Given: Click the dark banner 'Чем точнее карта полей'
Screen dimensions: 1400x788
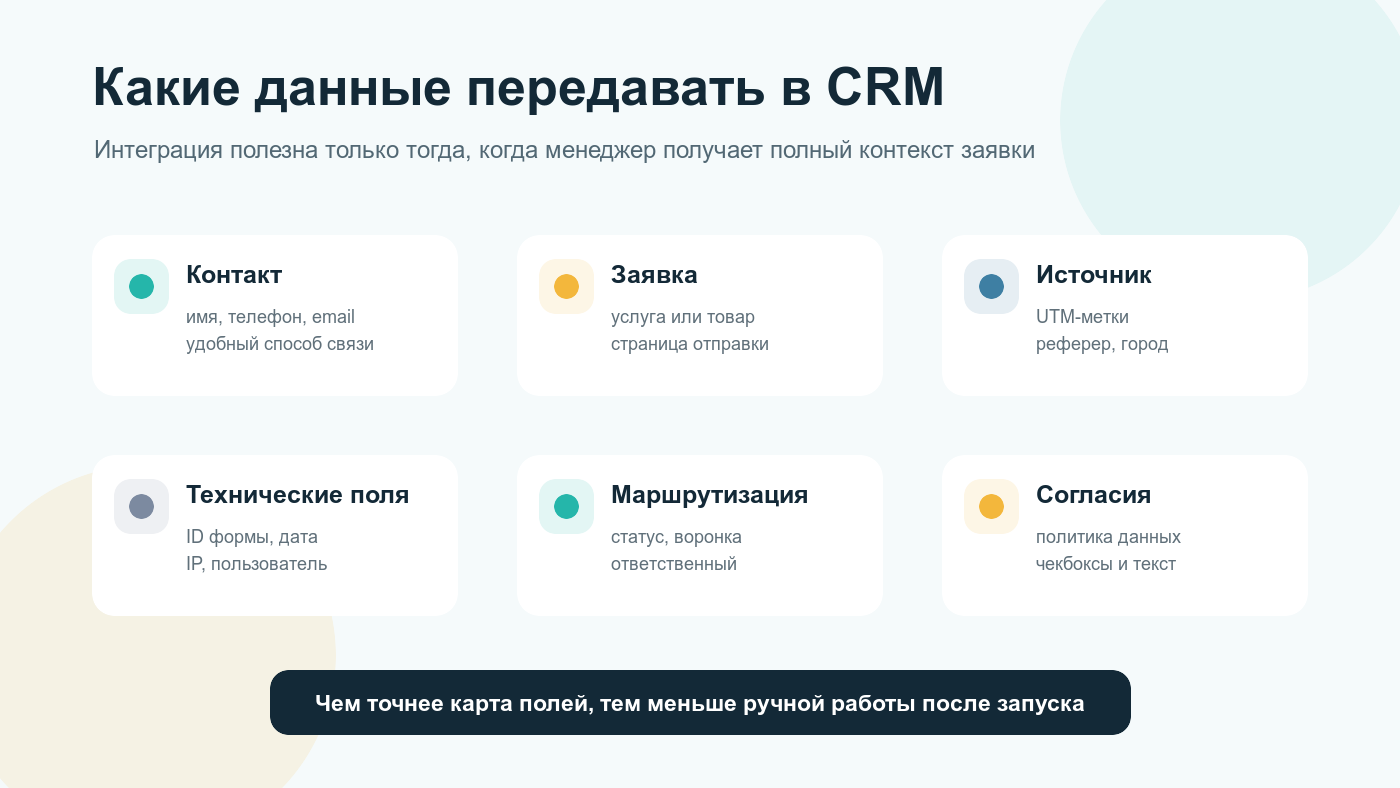Looking at the screenshot, I should pos(700,703).
